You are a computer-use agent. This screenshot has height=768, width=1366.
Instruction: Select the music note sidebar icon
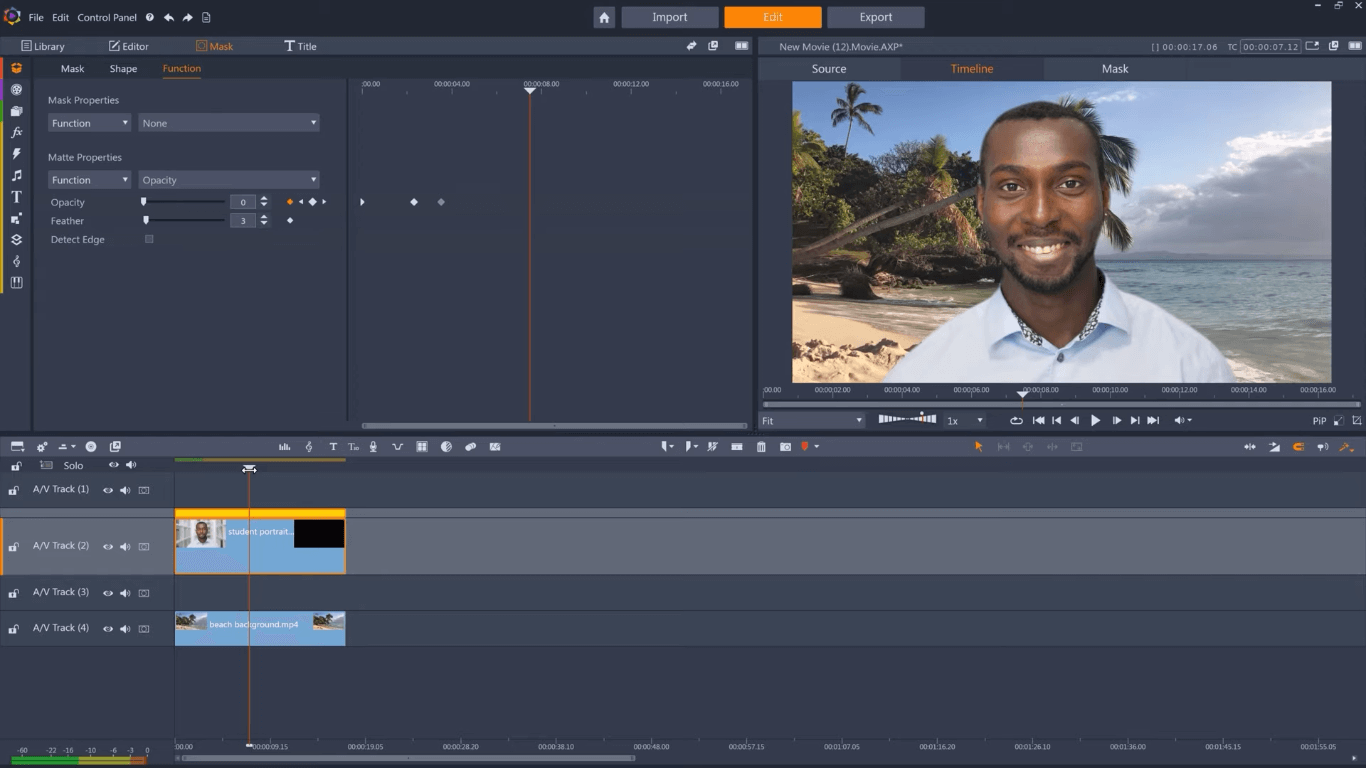click(16, 175)
